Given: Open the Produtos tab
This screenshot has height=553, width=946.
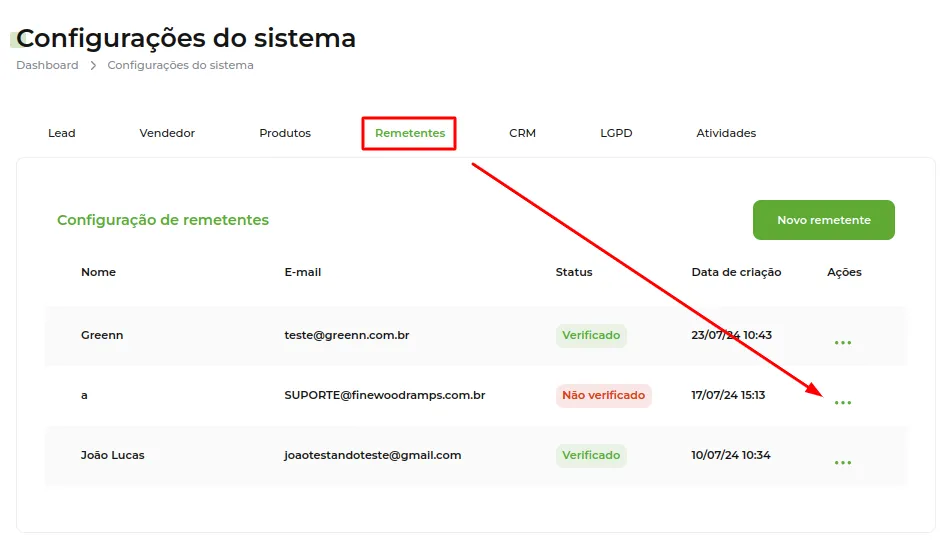Looking at the screenshot, I should (x=285, y=133).
